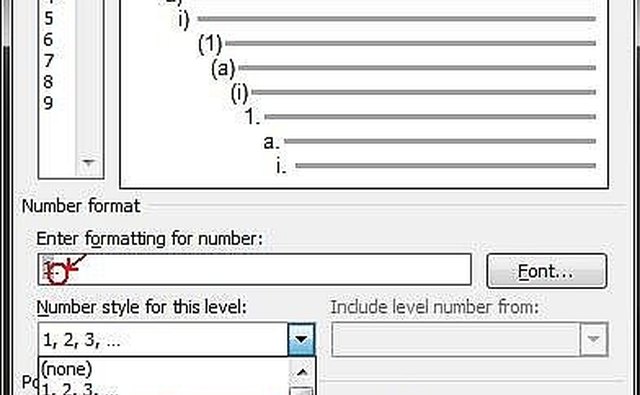
Task: Expand Number style for this level dropdown
Action: coord(301,339)
